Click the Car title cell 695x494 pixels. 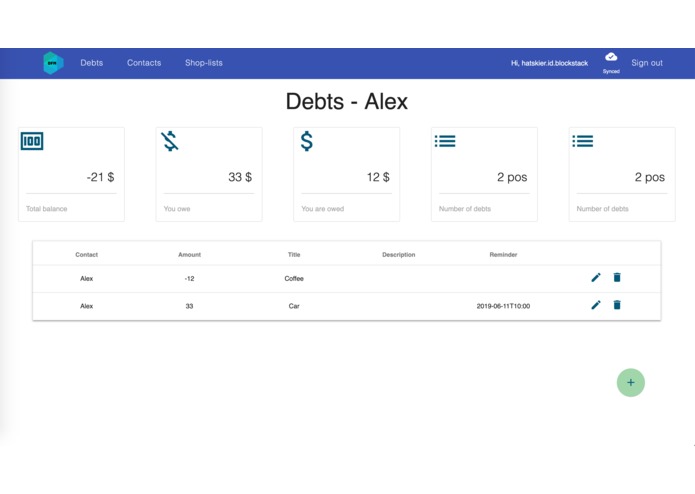(x=294, y=306)
